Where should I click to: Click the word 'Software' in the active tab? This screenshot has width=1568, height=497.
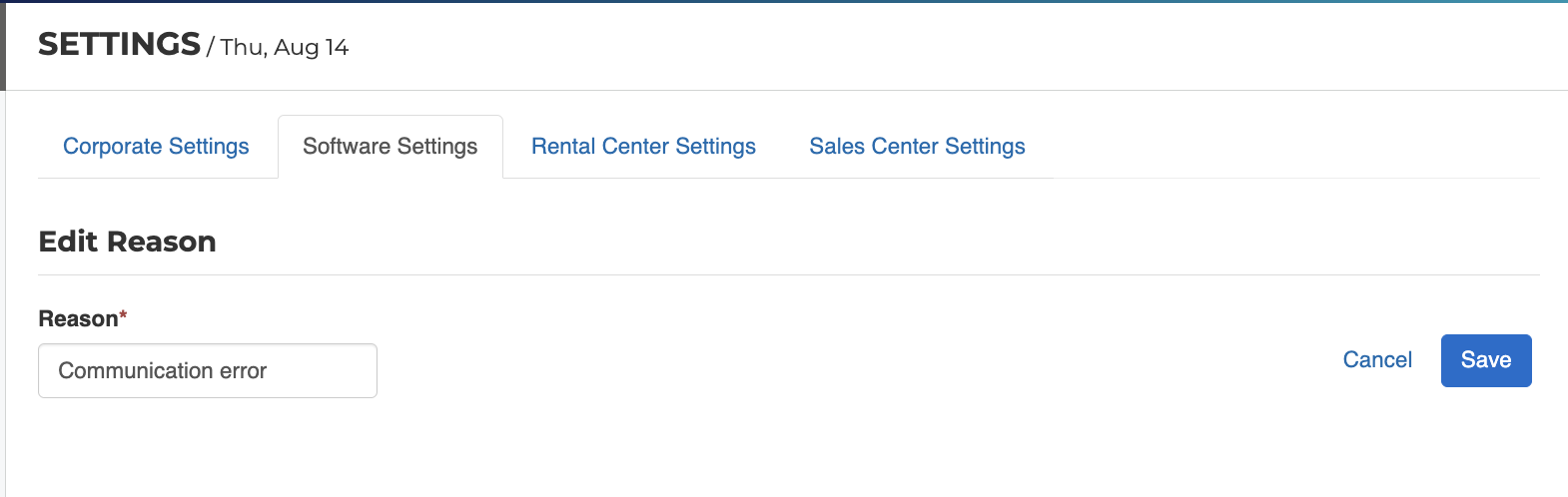[x=347, y=147]
